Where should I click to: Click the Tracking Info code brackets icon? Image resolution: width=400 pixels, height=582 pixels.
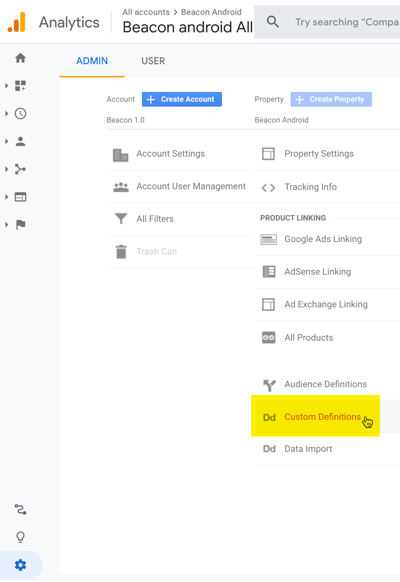[x=268, y=188]
